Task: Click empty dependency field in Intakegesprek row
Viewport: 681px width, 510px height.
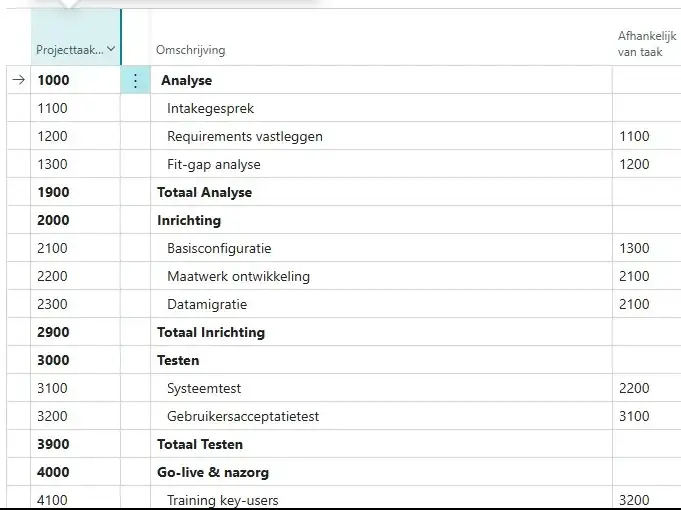Action: click(x=647, y=108)
